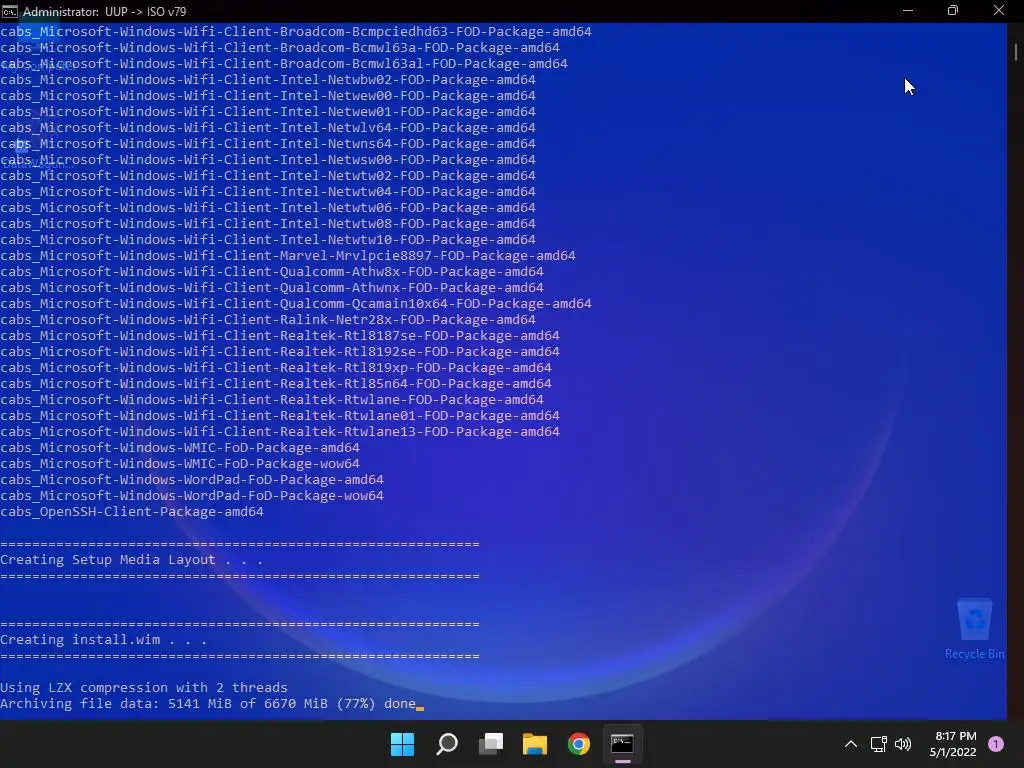
Task: Click the 'WordPad-FoD-Package-amd64' line
Action: [x=192, y=480]
